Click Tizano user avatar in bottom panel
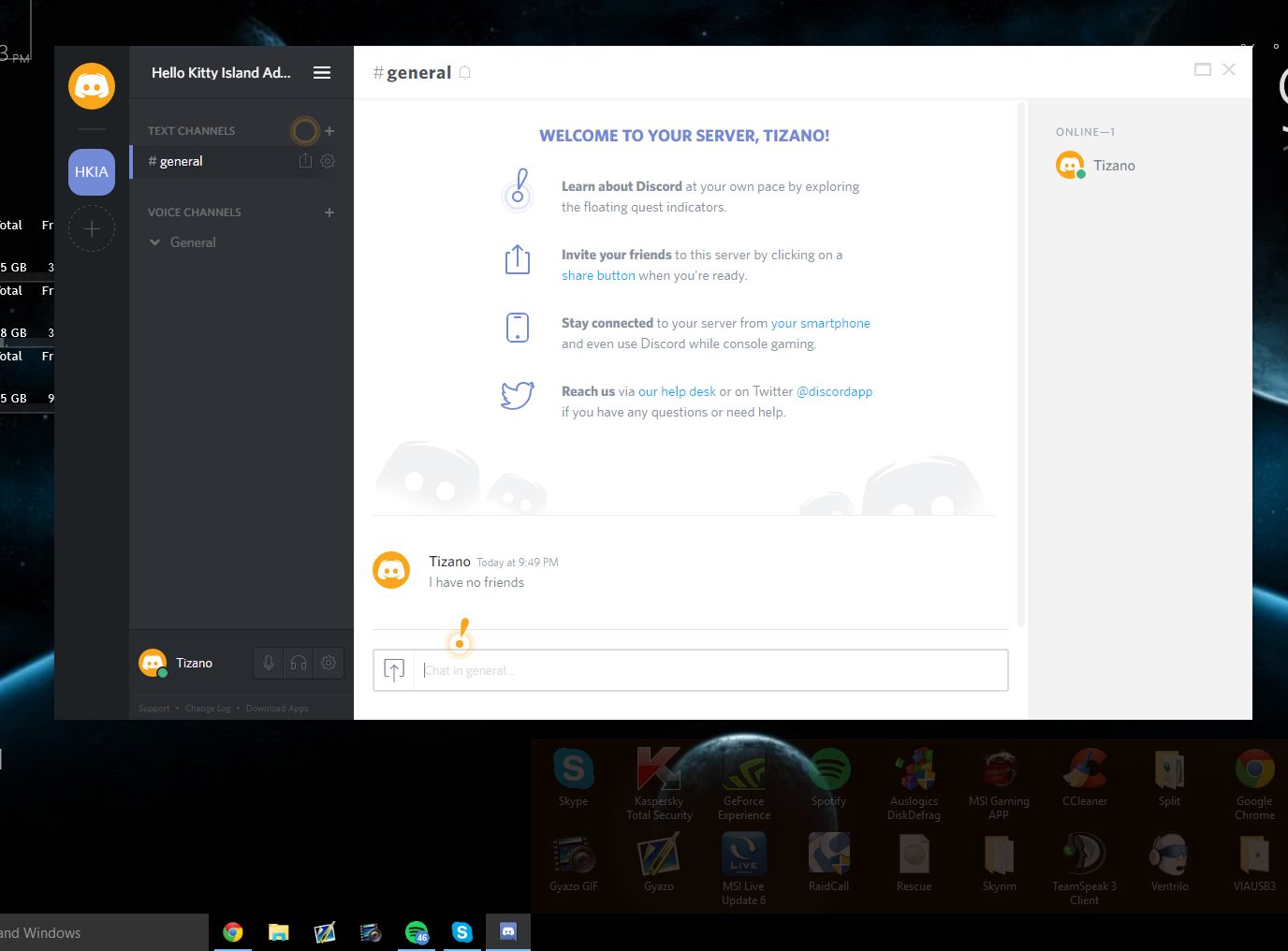 (x=153, y=663)
